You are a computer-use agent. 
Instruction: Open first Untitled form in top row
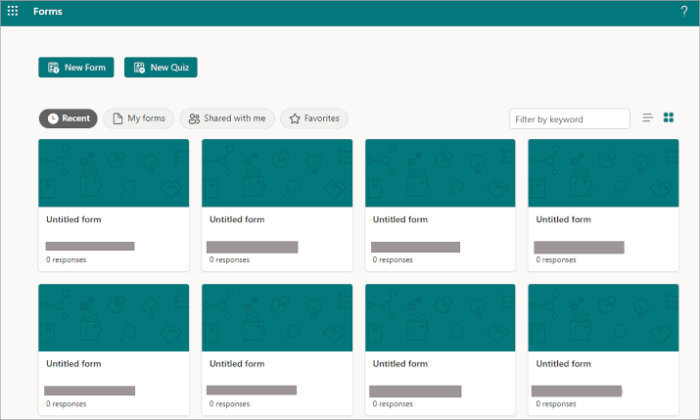coord(113,204)
